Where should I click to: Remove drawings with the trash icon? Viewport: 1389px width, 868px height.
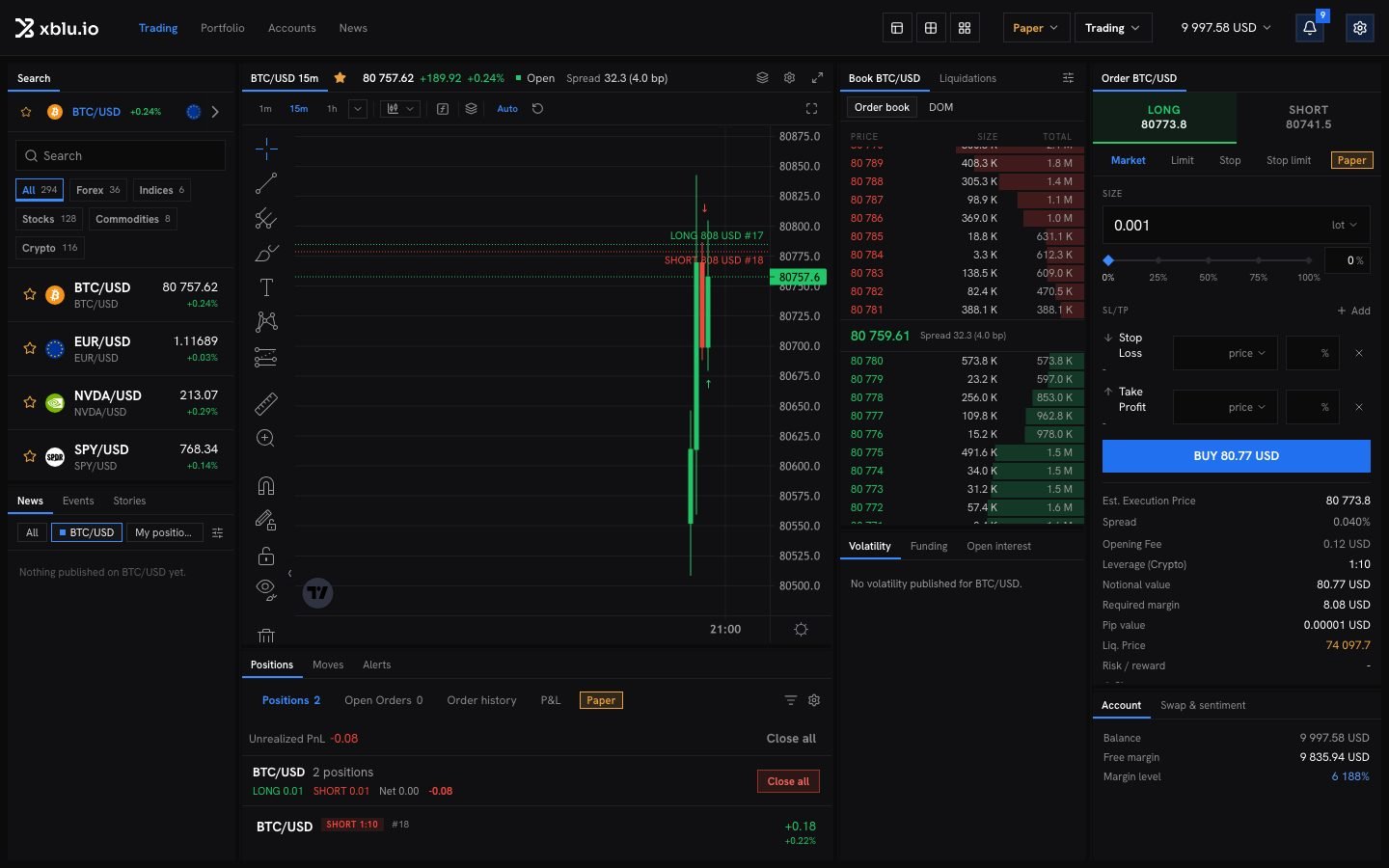(x=266, y=636)
